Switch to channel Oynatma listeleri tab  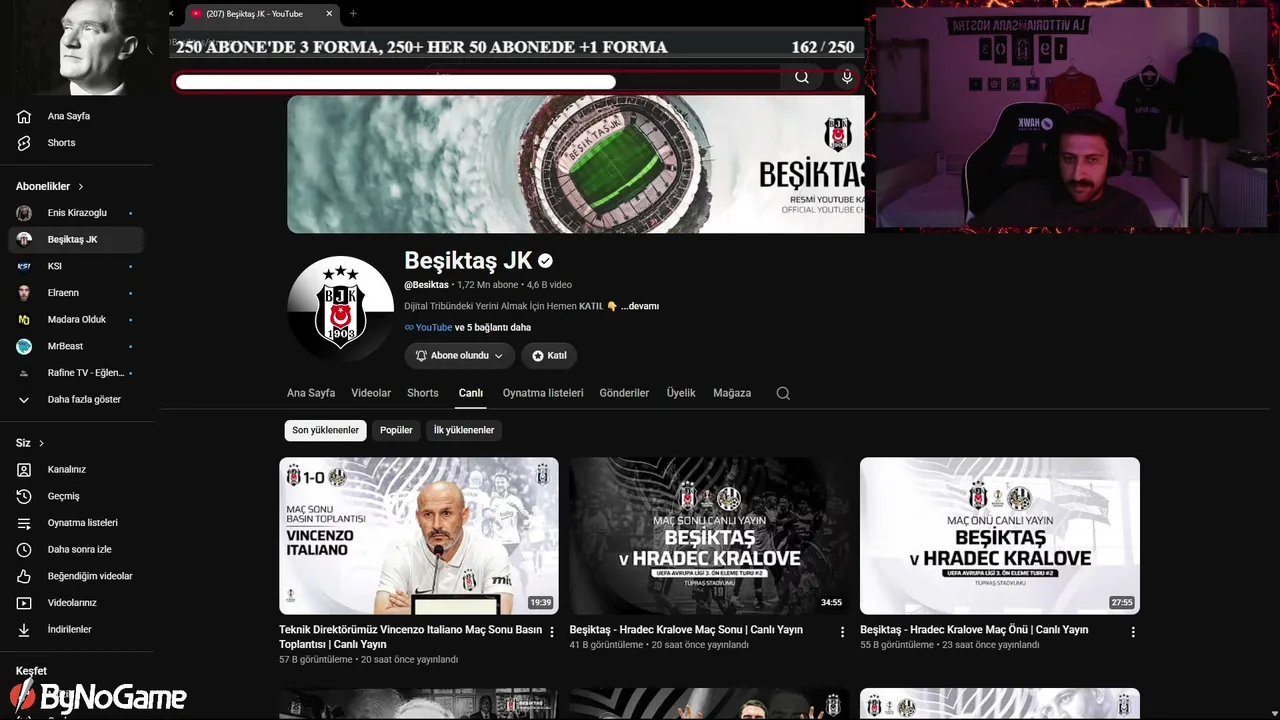click(x=543, y=393)
